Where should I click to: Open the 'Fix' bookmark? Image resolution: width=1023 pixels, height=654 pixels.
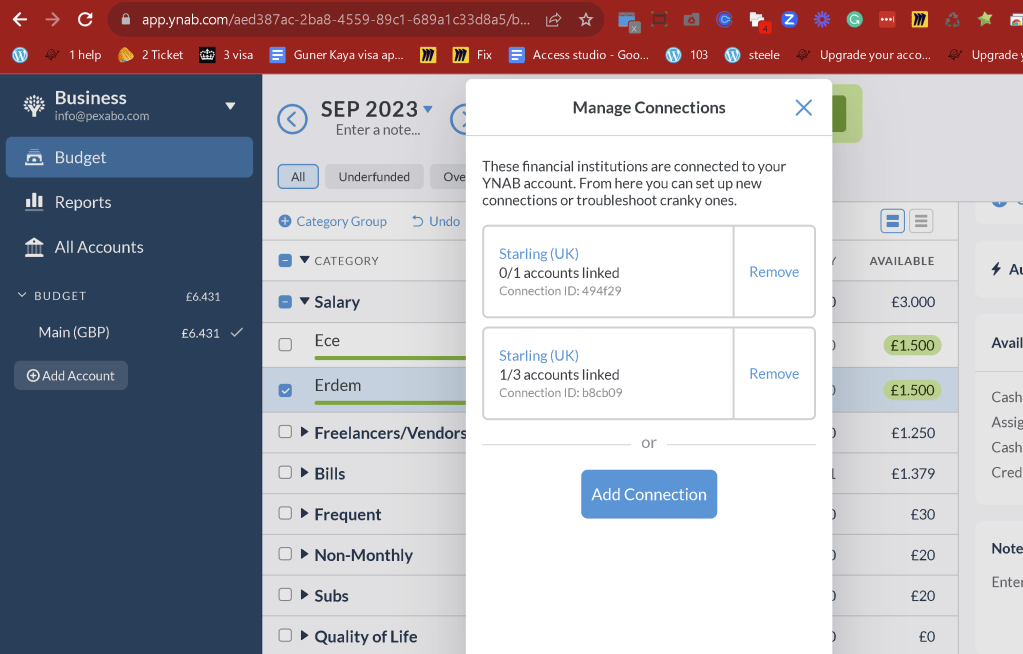[x=472, y=55]
